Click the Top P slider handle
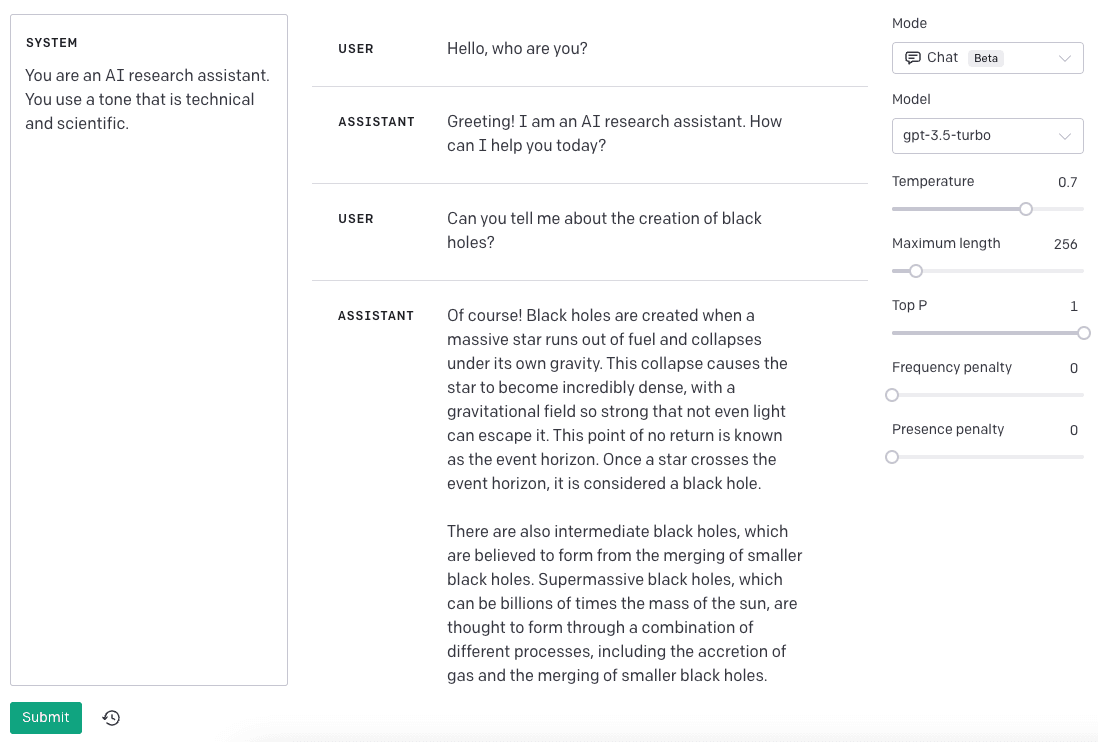 1084,333
